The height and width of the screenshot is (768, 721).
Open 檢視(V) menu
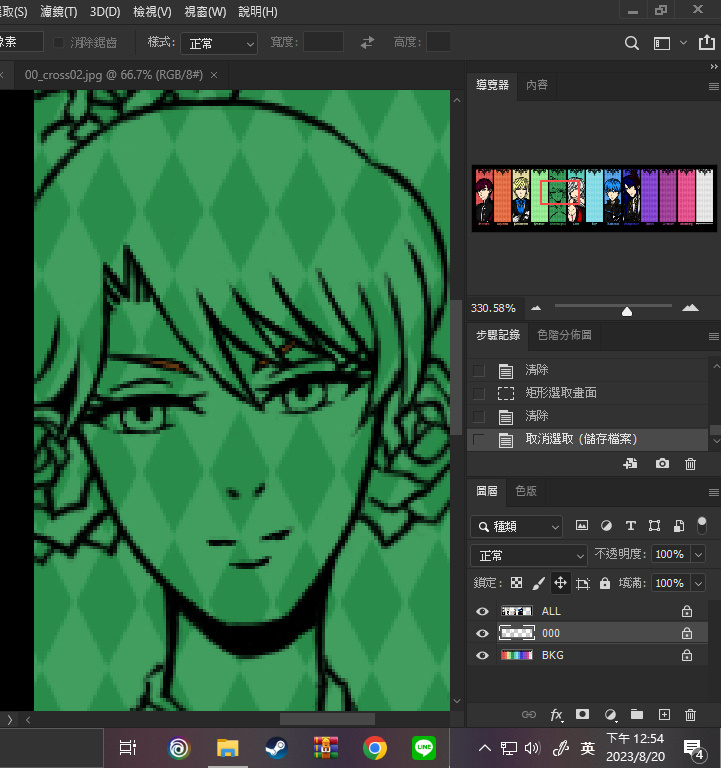[152, 12]
